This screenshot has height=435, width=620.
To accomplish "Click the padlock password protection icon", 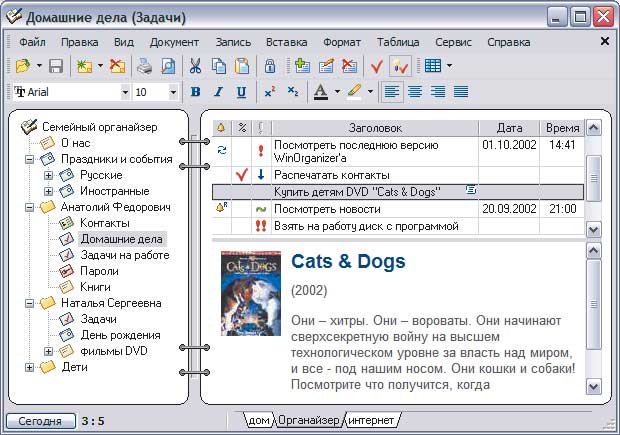I will [x=270, y=66].
